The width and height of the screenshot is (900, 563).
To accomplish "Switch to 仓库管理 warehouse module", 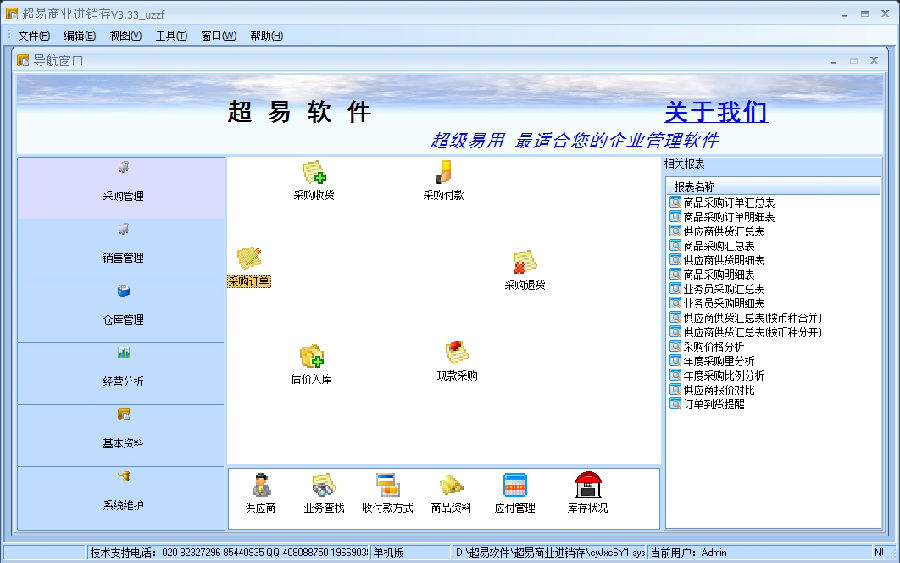I will [122, 311].
